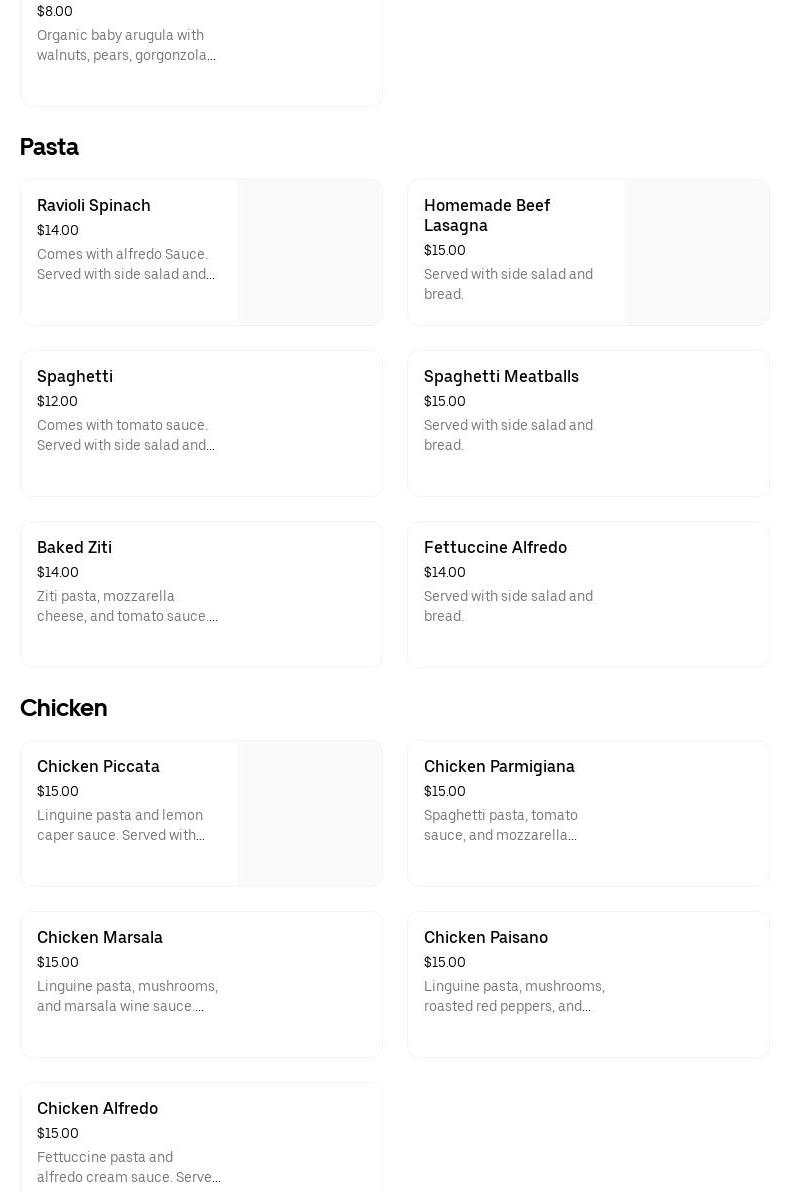804x1192 pixels.
Task: Click the Beef Lasagna photo thumbnail
Action: pos(697,253)
